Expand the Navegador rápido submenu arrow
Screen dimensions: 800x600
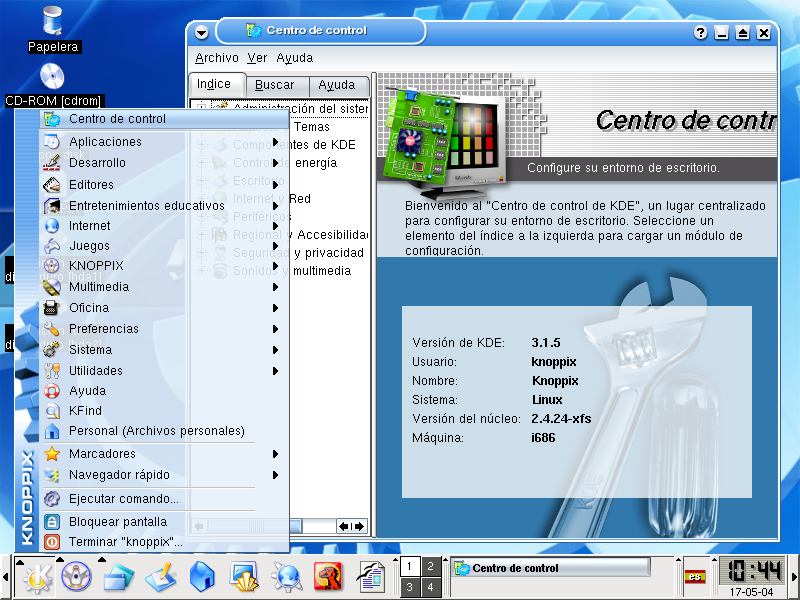pos(276,474)
